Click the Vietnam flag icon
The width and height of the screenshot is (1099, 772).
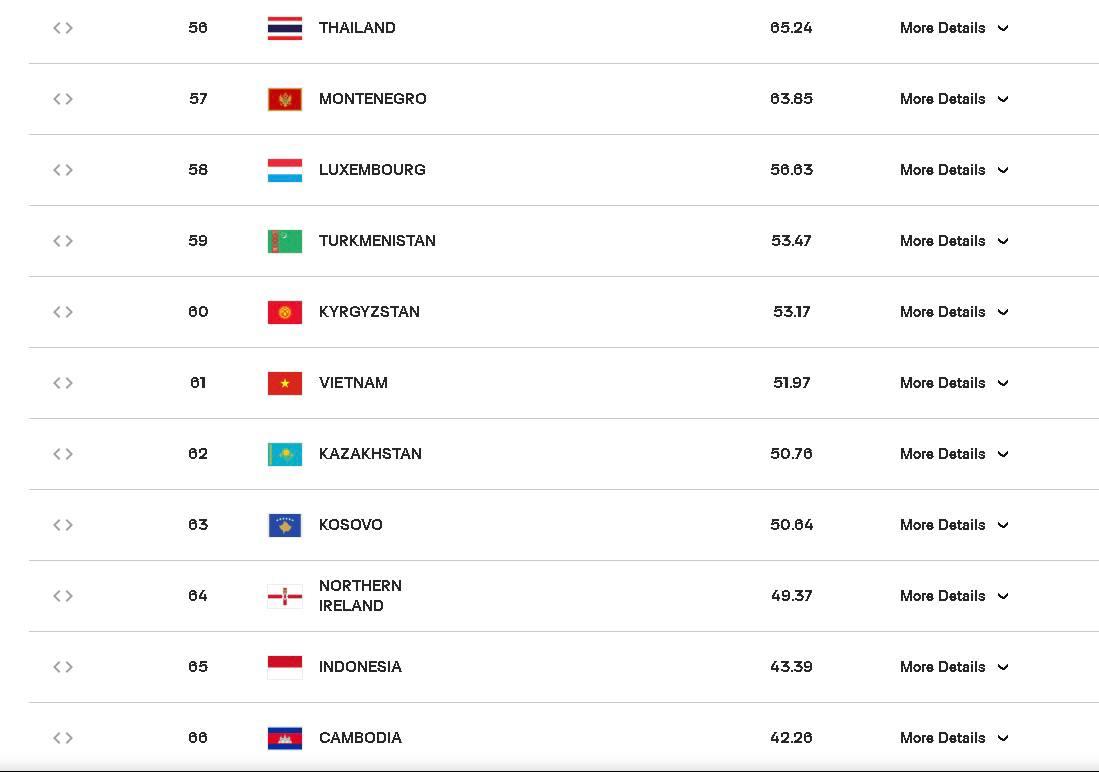[285, 383]
